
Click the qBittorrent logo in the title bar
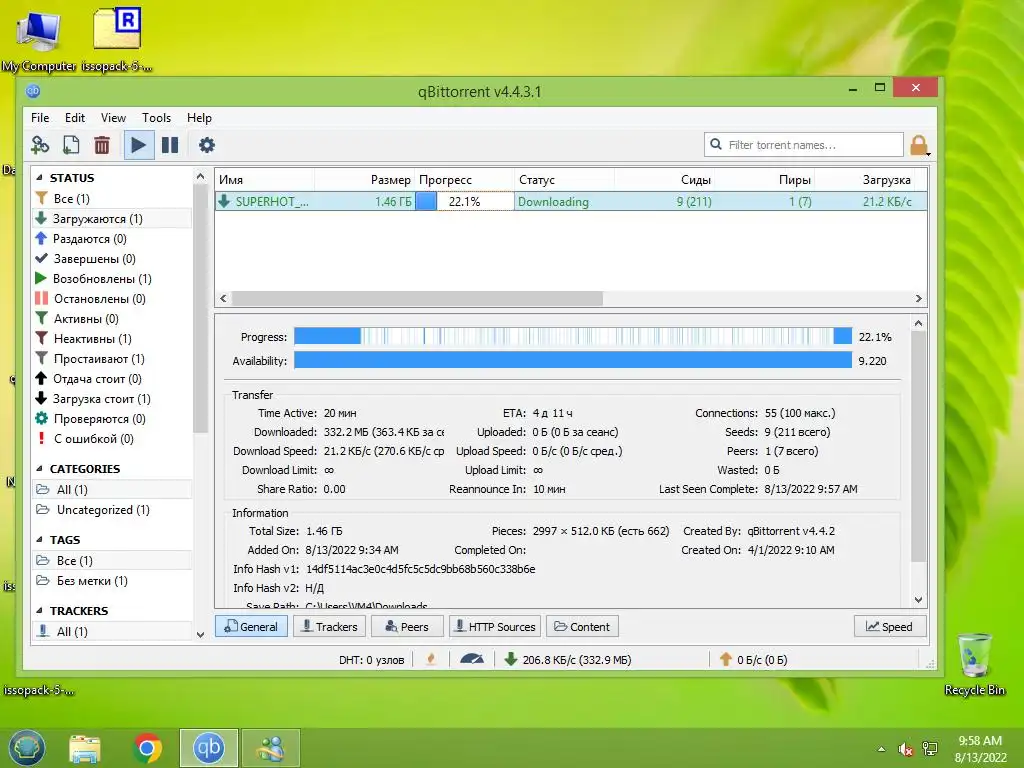(x=33, y=91)
